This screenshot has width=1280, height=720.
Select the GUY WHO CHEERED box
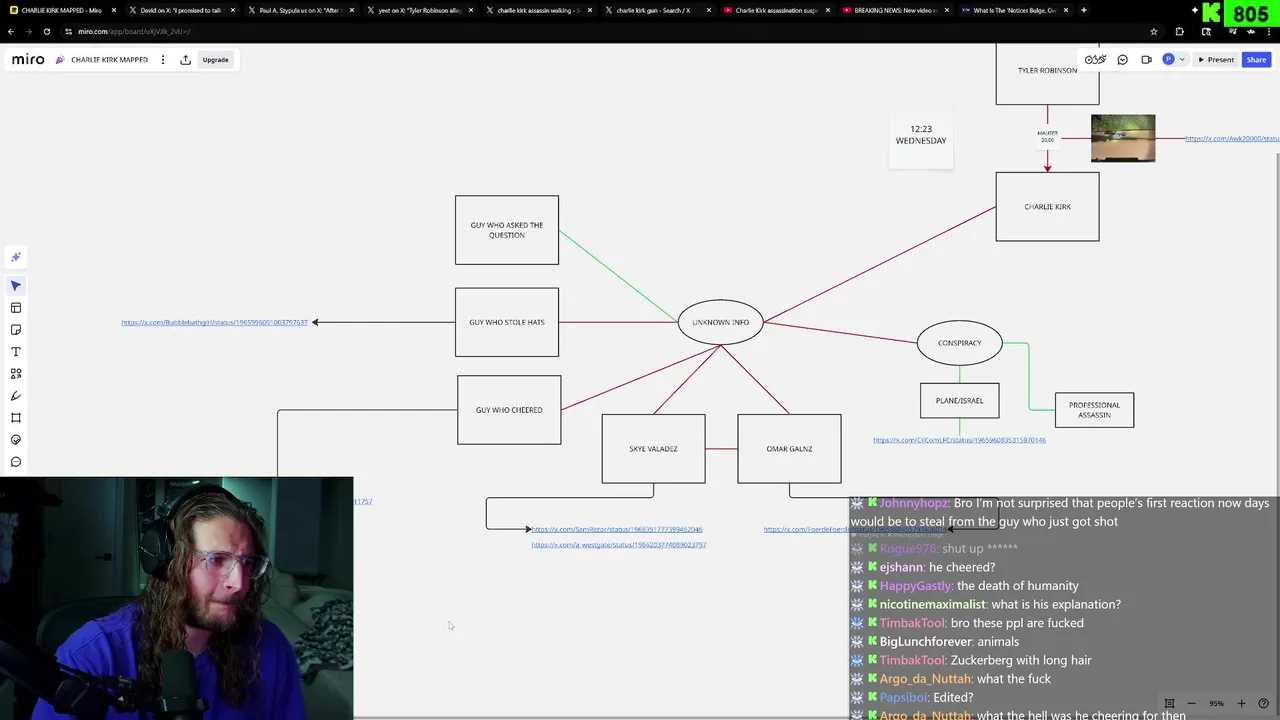pos(509,410)
